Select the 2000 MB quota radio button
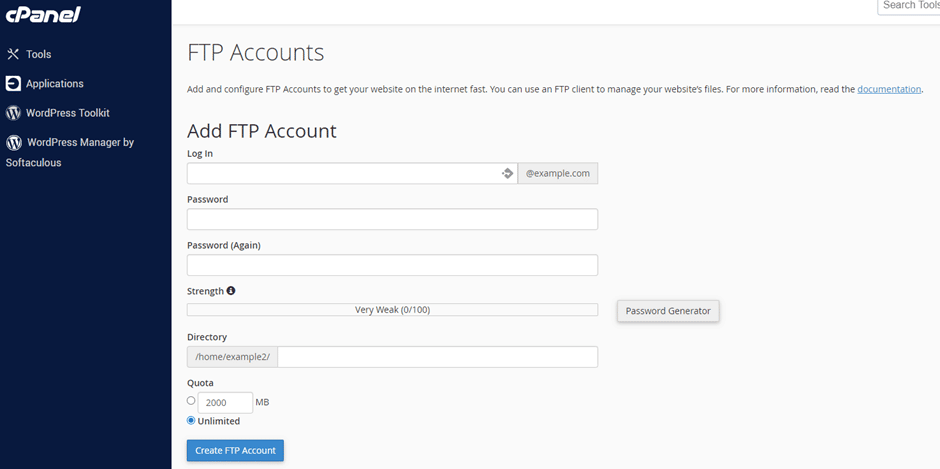This screenshot has width=940, height=469. [191, 401]
